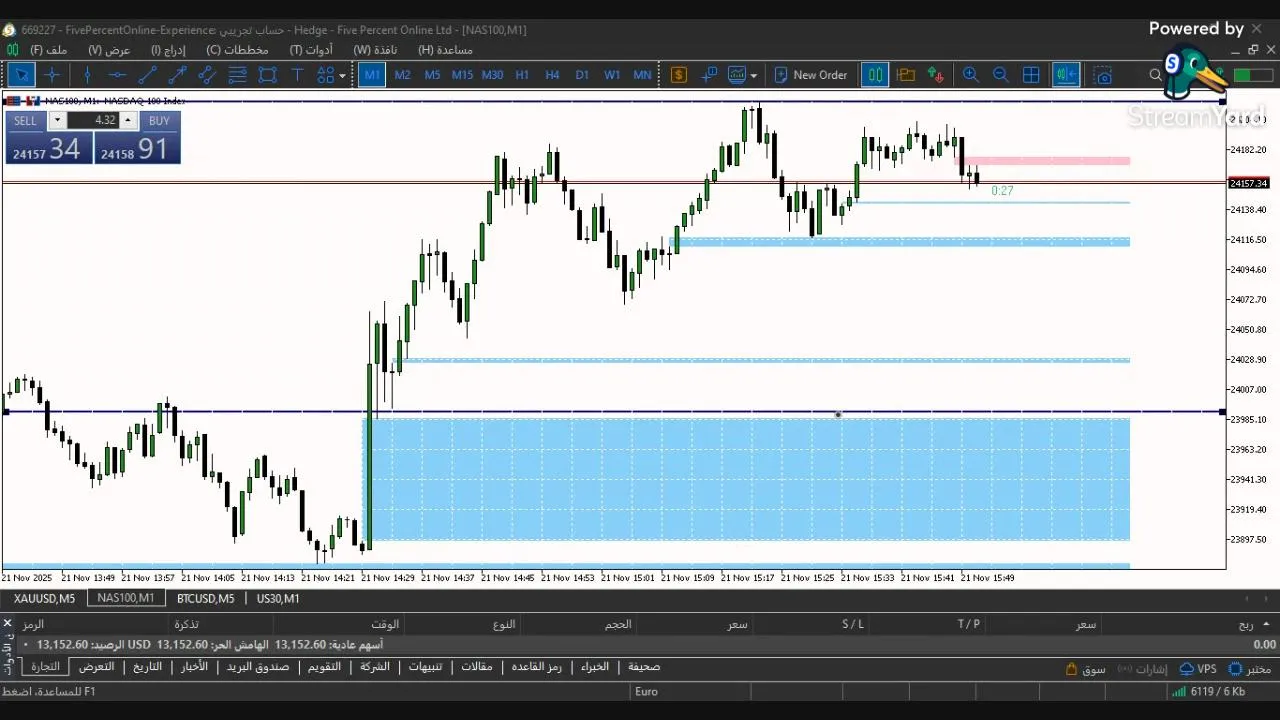Viewport: 1280px width, 720px height.
Task: Select the text label tool
Action: pyautogui.click(x=297, y=75)
